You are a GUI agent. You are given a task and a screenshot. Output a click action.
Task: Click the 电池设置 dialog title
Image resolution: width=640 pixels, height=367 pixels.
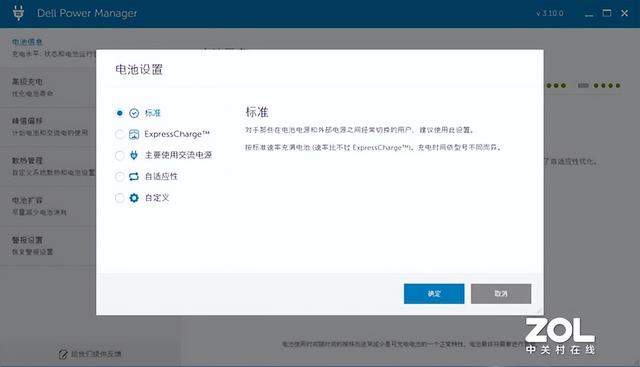click(x=139, y=69)
